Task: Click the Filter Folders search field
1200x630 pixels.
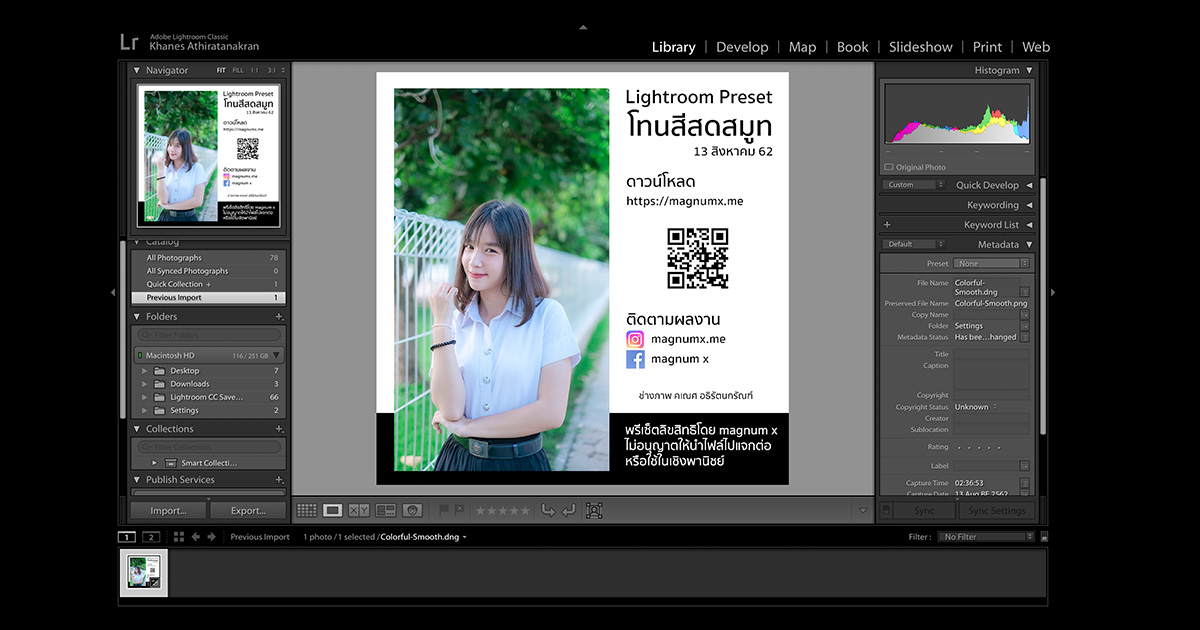Action: 210,335
